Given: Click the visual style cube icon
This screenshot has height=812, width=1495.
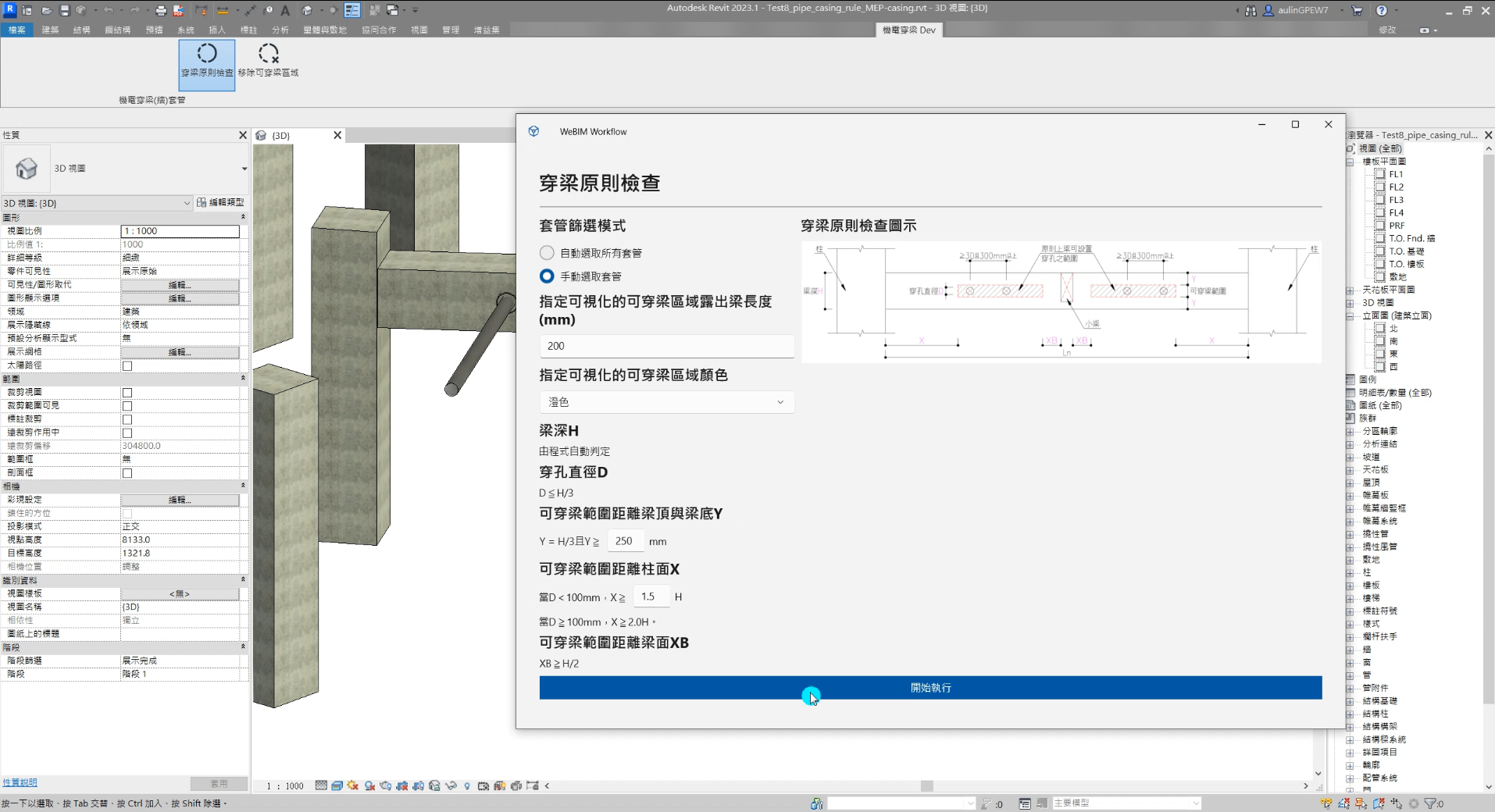Looking at the screenshot, I should coord(337,785).
